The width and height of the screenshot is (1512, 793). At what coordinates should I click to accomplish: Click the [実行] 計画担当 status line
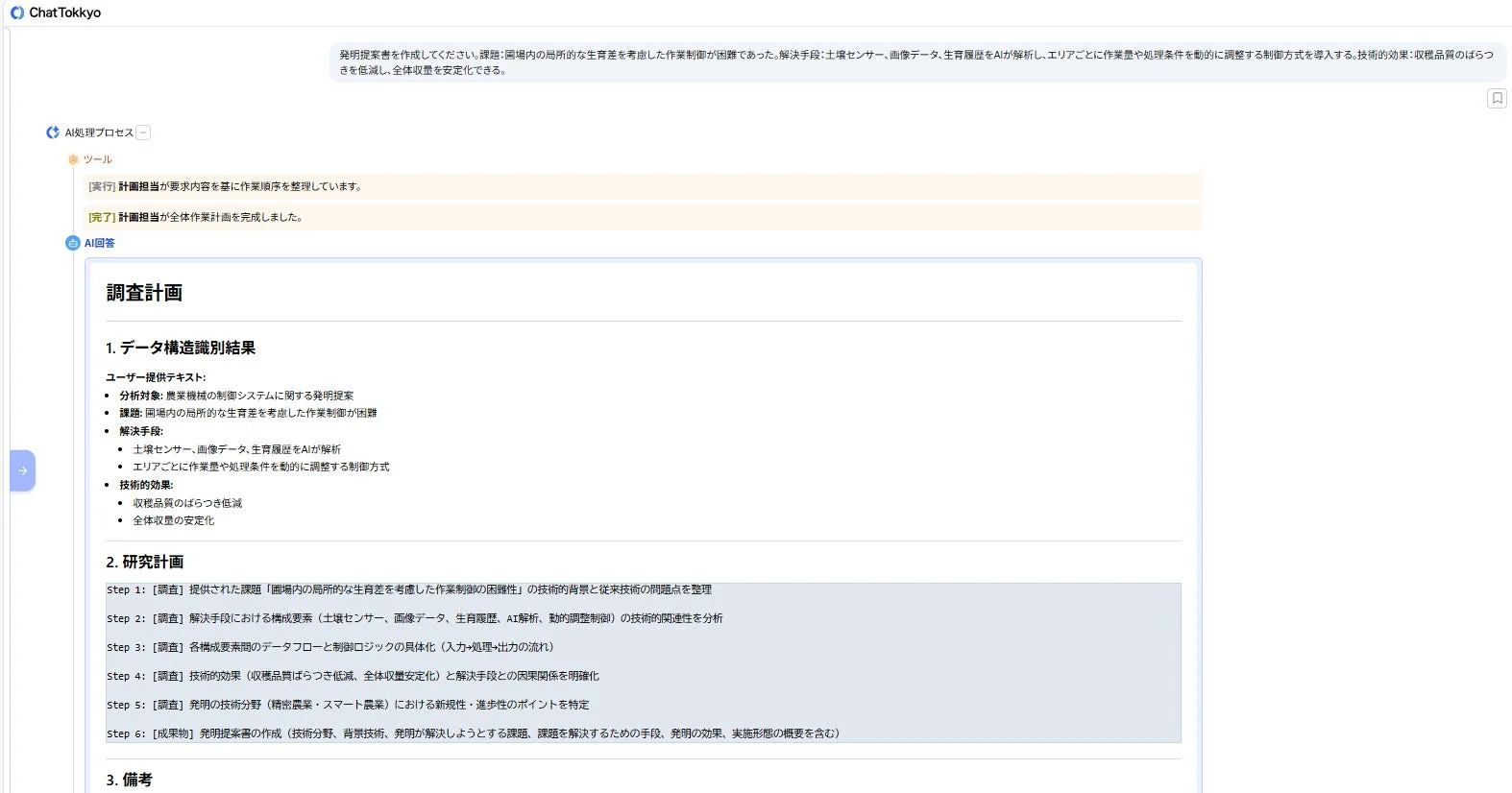tap(225, 186)
